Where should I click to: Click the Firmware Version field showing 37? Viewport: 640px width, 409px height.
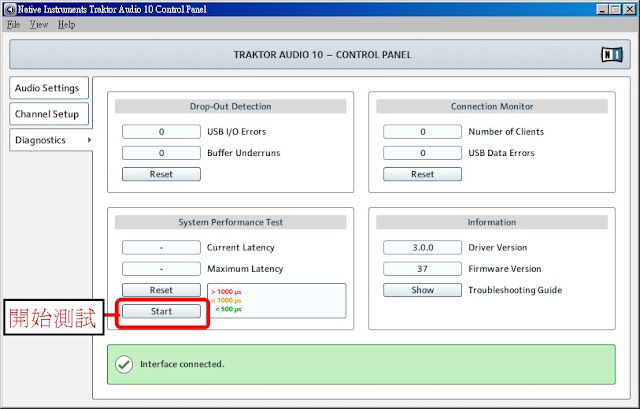coord(422,269)
